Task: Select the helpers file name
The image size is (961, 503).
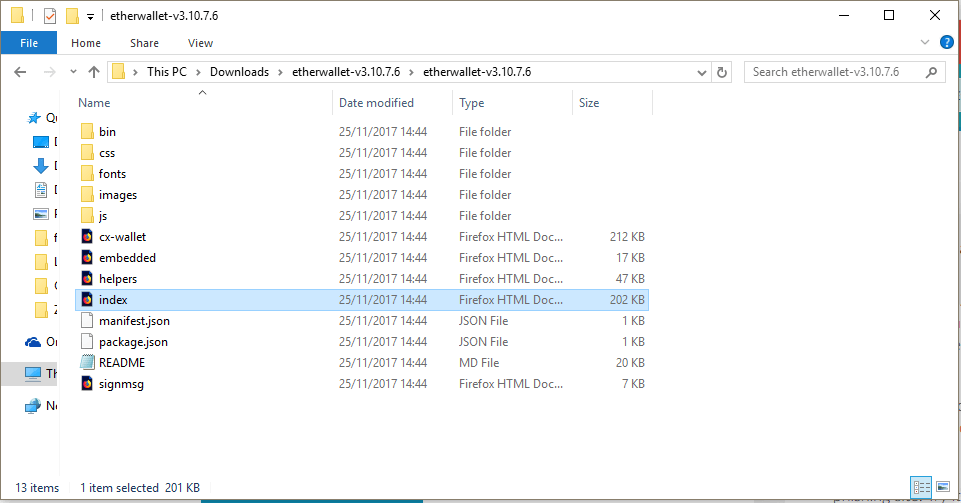Action: pos(118,279)
